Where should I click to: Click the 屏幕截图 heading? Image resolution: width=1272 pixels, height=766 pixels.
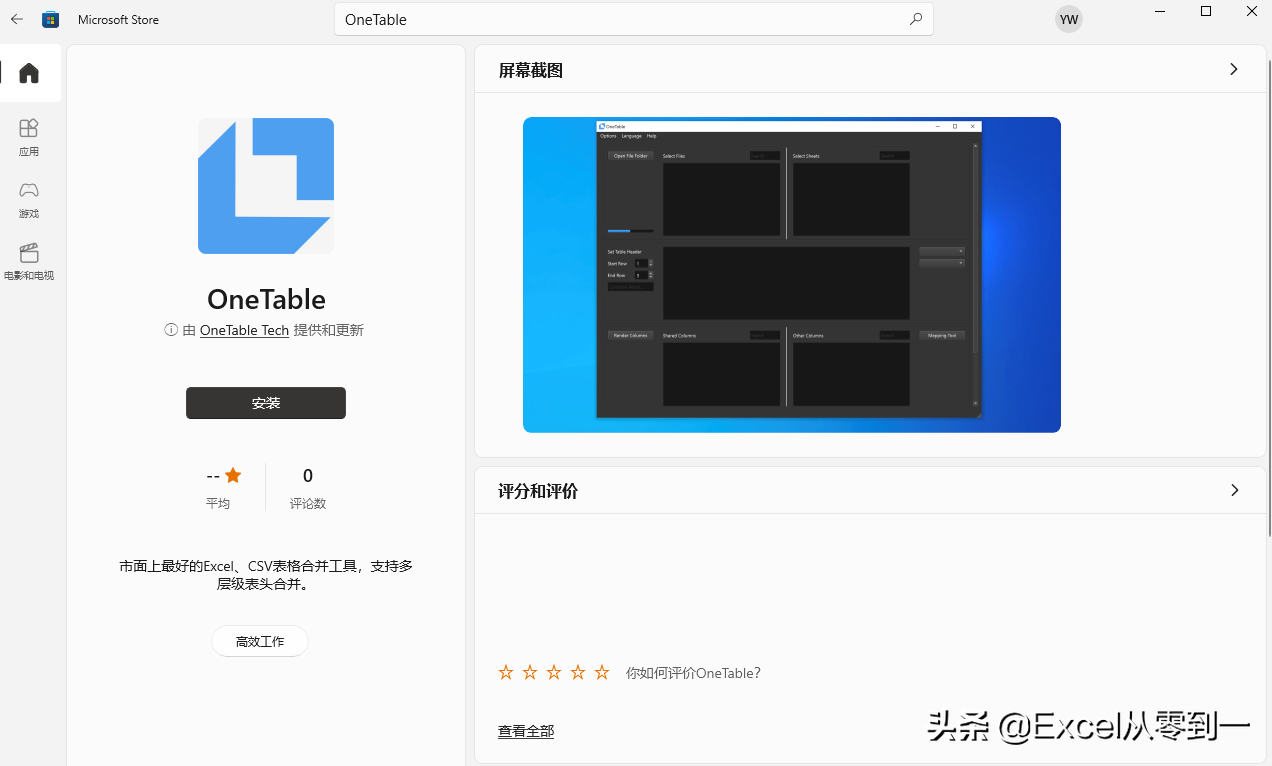(x=531, y=71)
